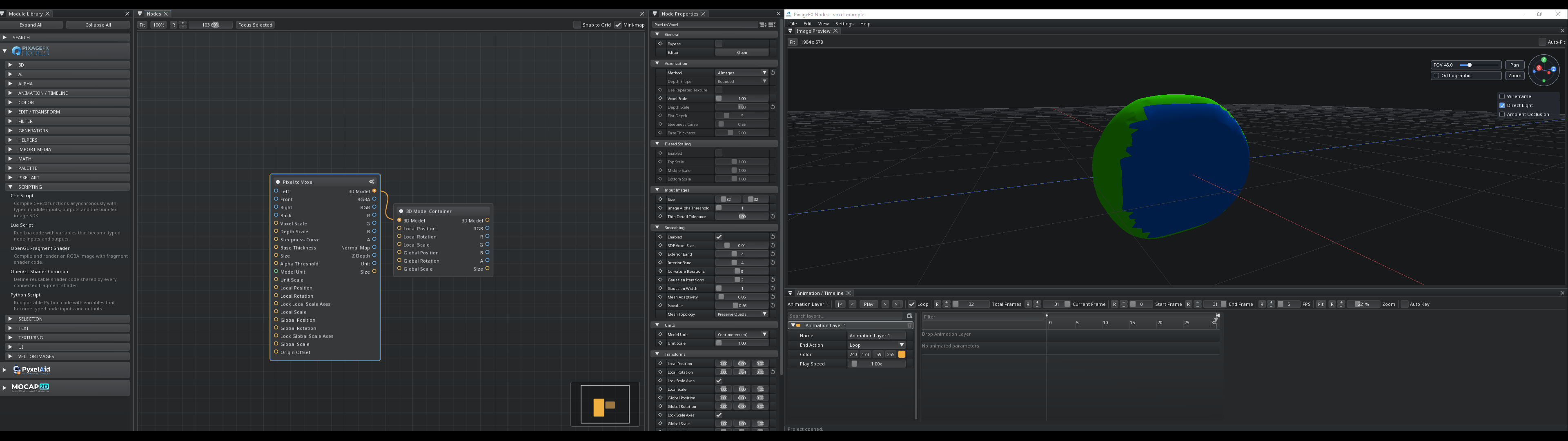Click the keyframe diamond next to Bypass
This screenshot has height=441, width=1568.
[x=660, y=44]
